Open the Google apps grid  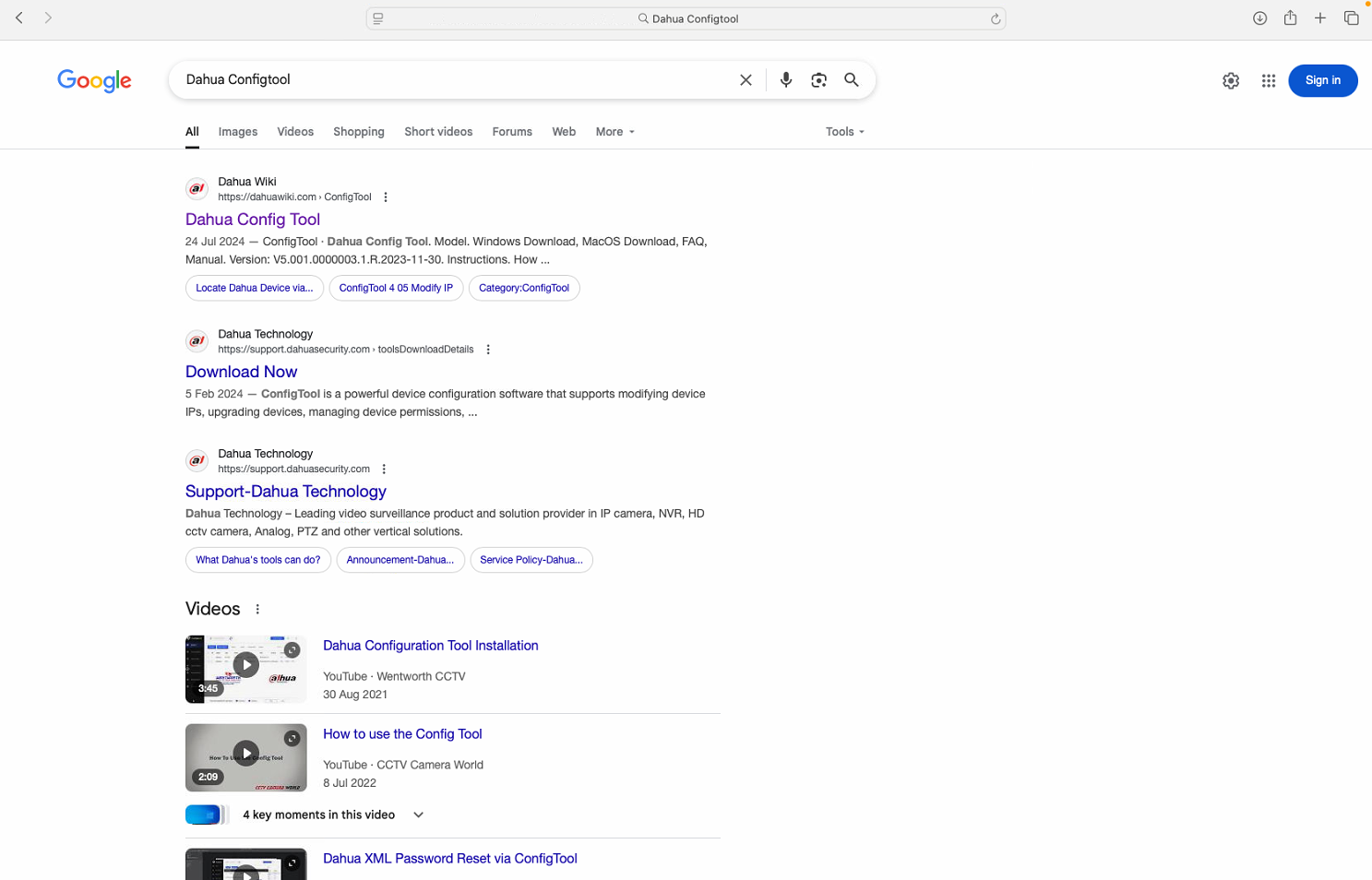(x=1268, y=81)
